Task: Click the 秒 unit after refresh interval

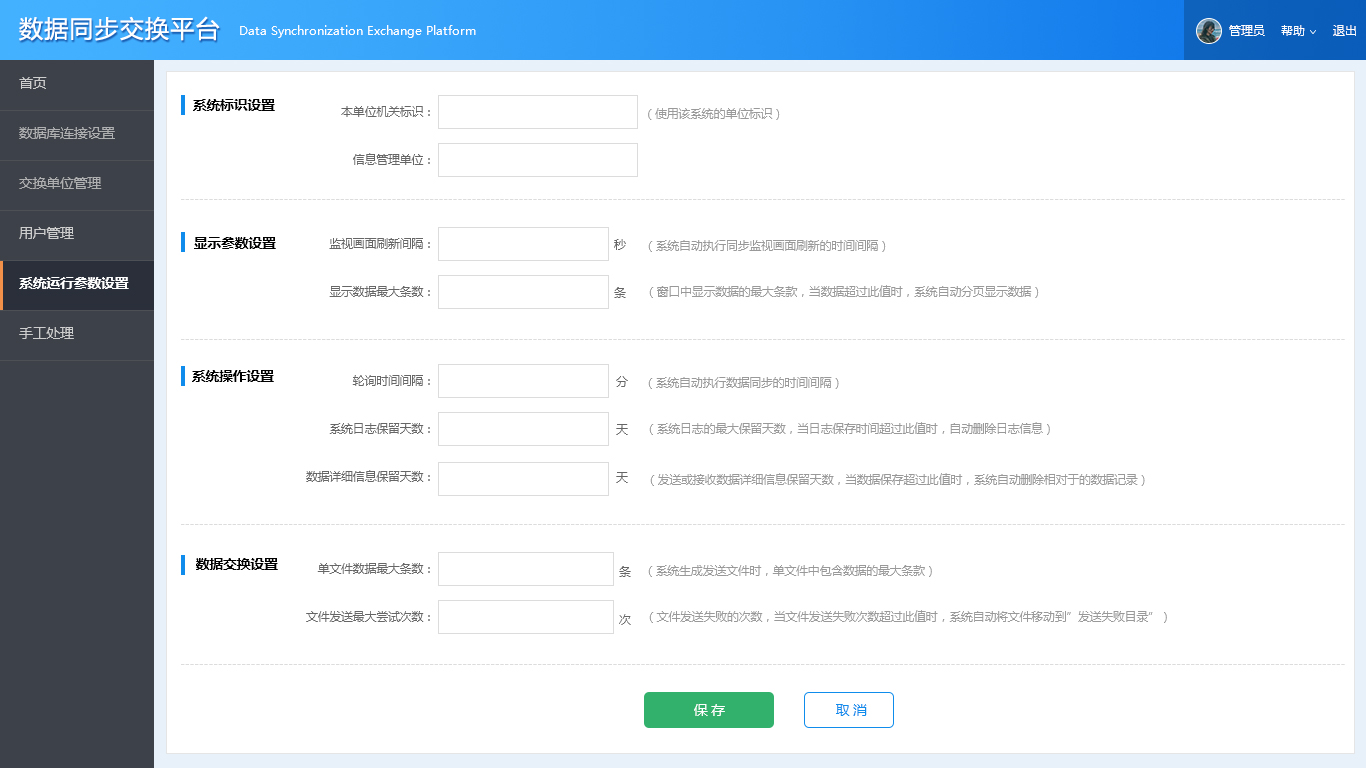Action: click(620, 244)
